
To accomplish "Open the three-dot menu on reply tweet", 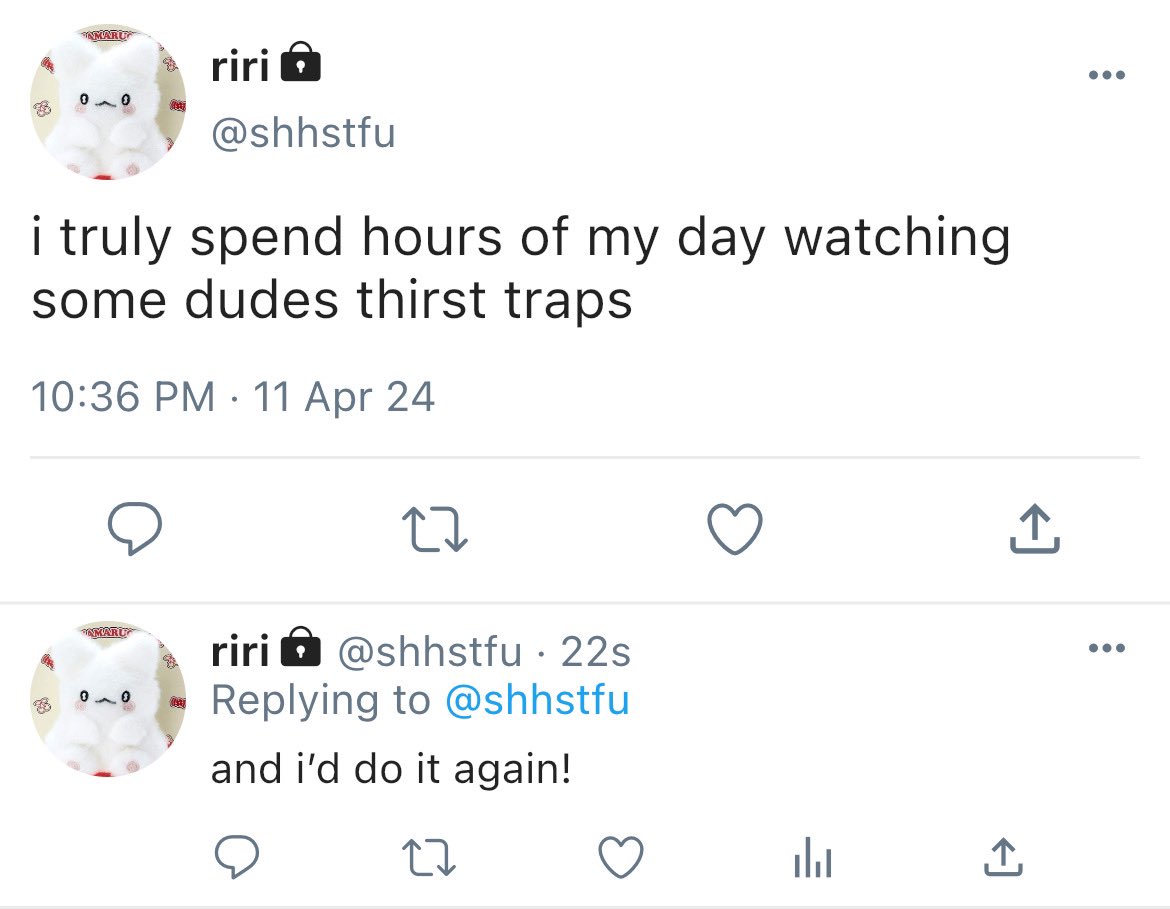I will 1107,647.
